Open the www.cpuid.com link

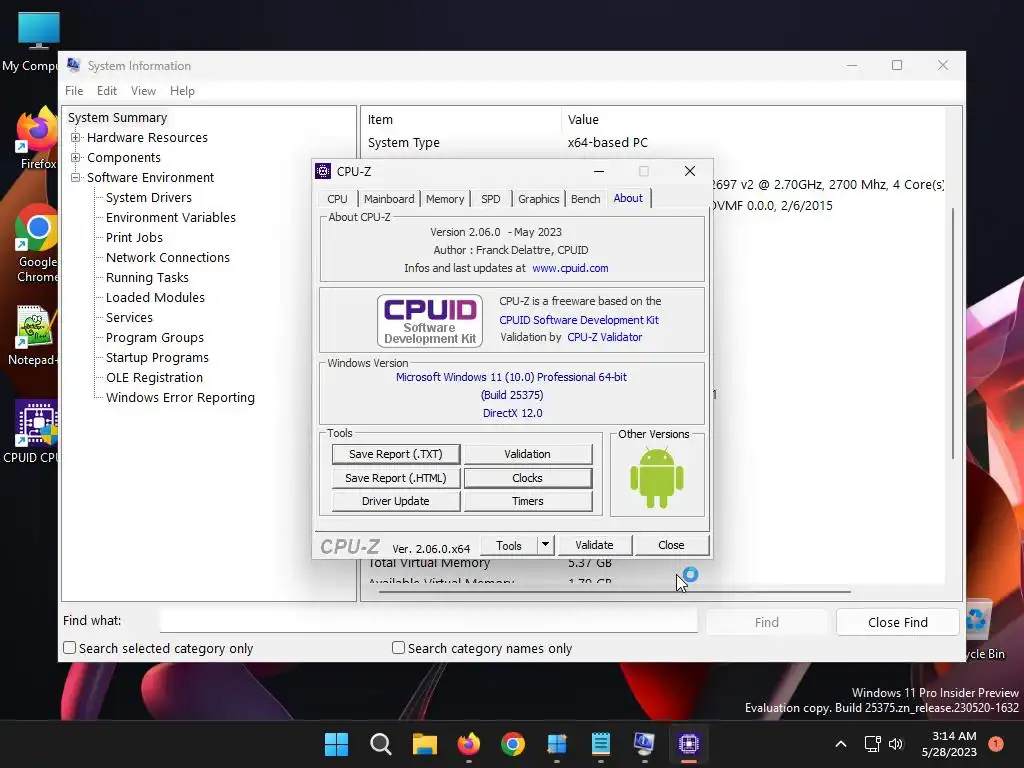click(570, 268)
